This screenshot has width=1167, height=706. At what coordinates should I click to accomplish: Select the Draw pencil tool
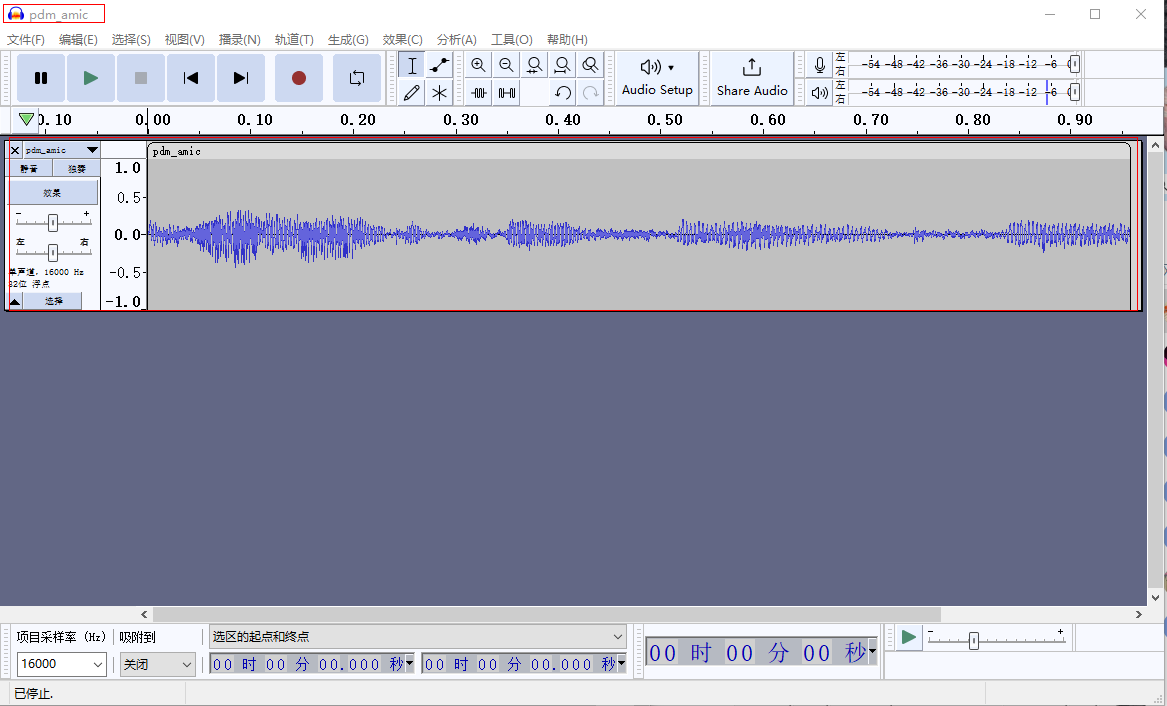point(411,93)
